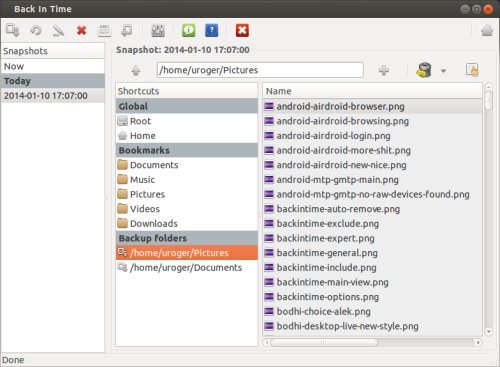This screenshot has width=500, height=367.
Task: Select backup folder /home/uroger/Pictures
Action: [x=187, y=253]
